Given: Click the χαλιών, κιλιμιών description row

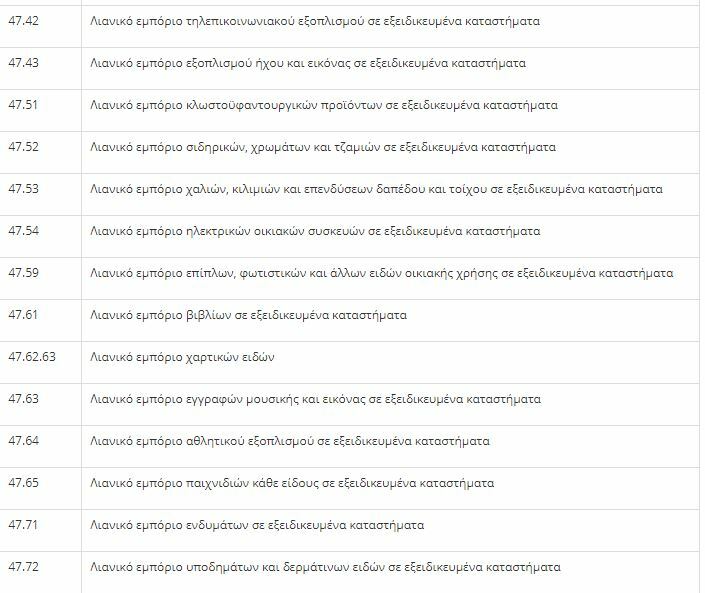Looking at the screenshot, I should point(376,189).
